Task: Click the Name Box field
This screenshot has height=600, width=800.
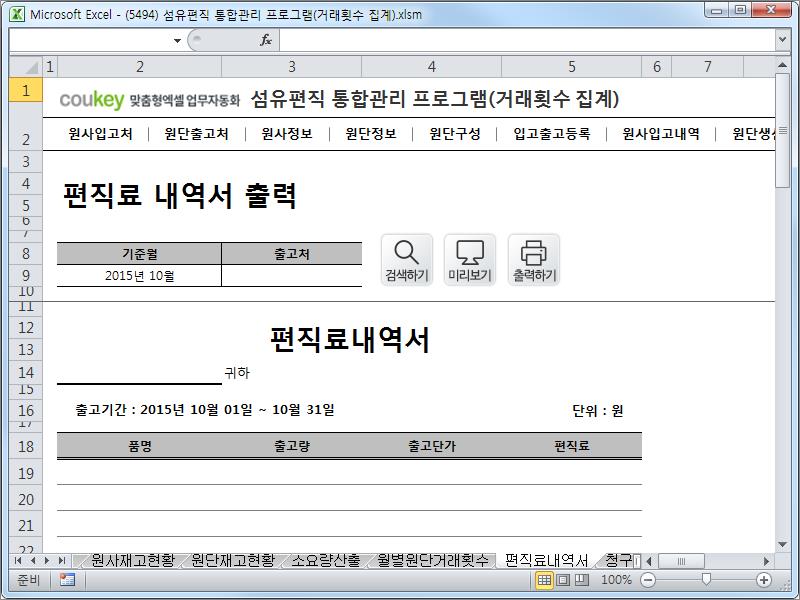Action: tap(90, 40)
